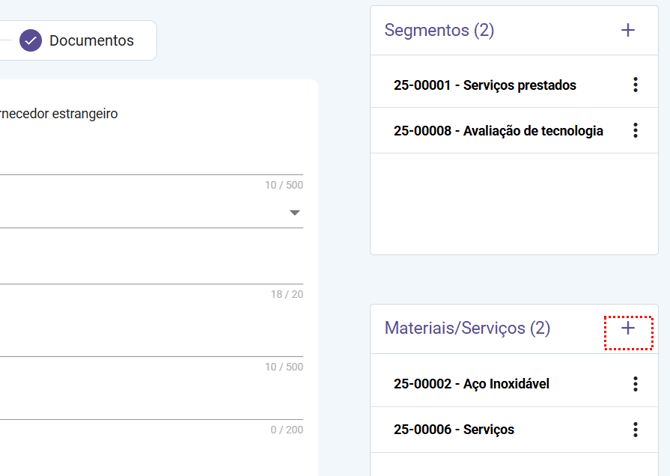The image size is (670, 476).
Task: Select the 25-00002 Aço Inoxidável material
Action: click(x=471, y=384)
